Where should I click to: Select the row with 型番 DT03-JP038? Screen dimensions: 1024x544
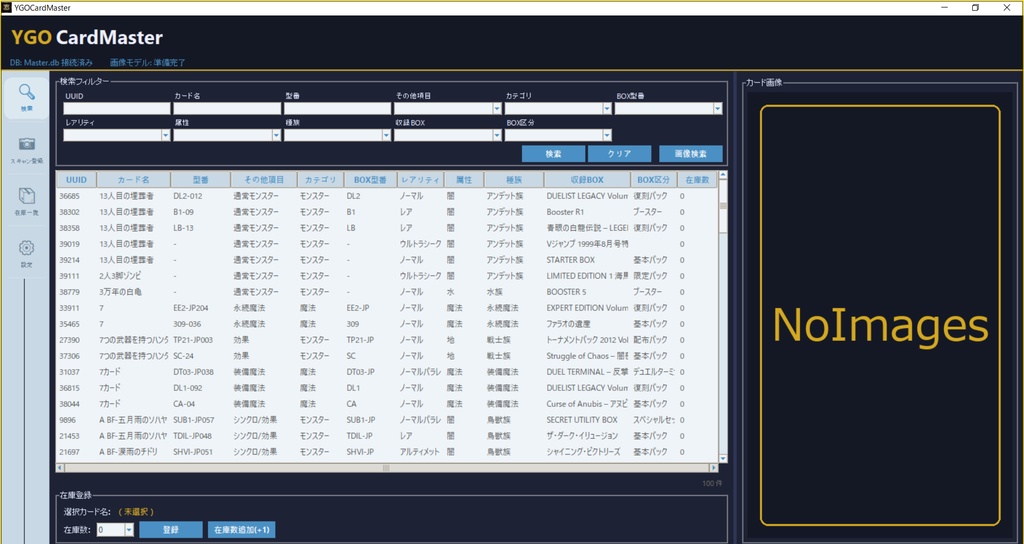click(387, 372)
